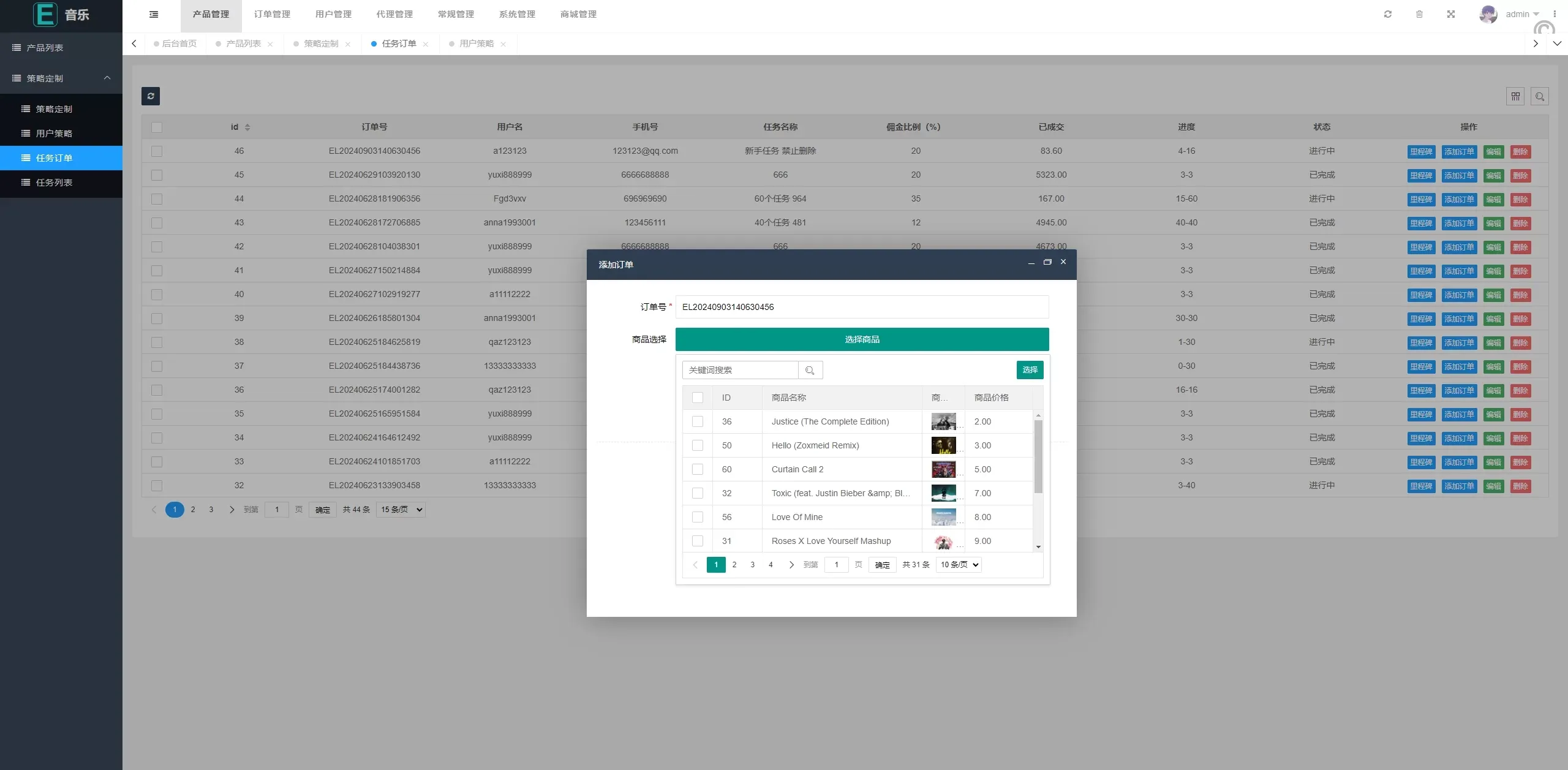Toggle fullscreen icon in top header

click(x=1451, y=14)
